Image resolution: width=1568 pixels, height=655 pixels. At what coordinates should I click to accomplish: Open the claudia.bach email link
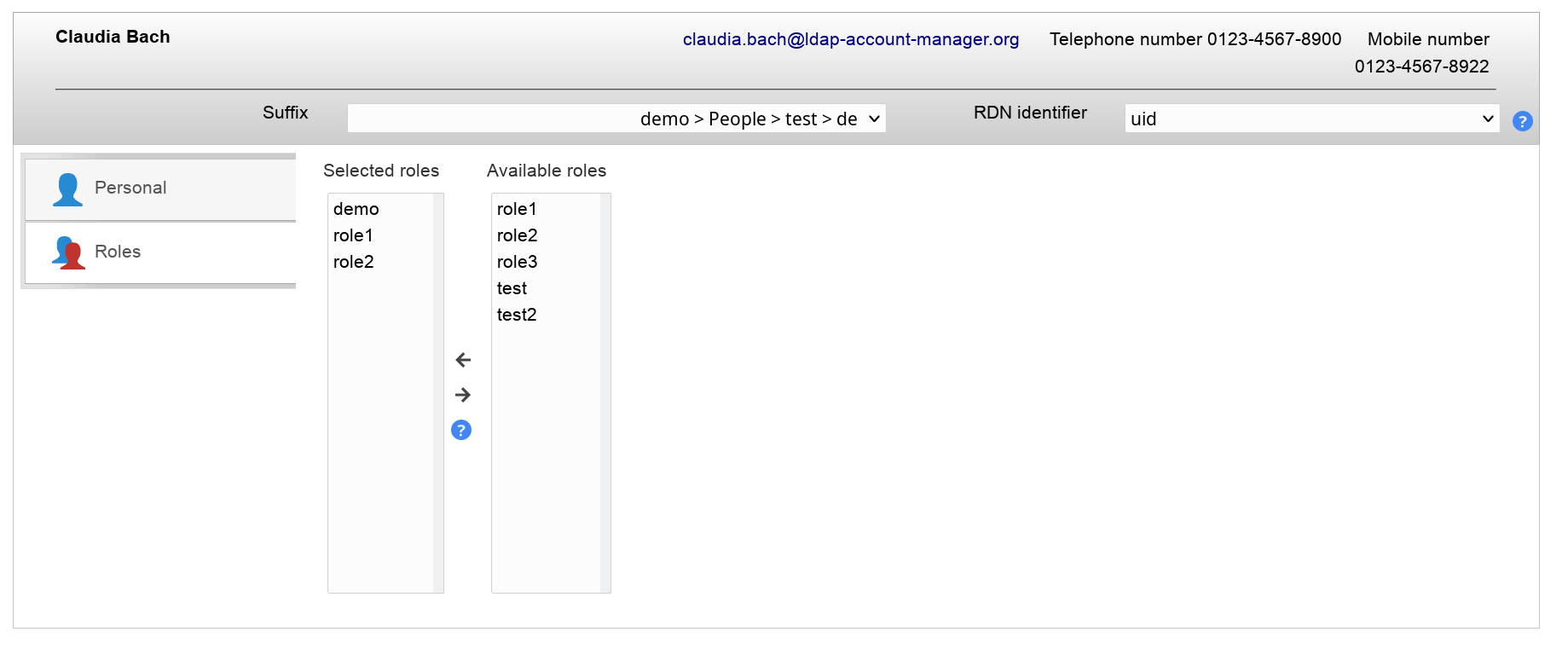pyautogui.click(x=850, y=39)
